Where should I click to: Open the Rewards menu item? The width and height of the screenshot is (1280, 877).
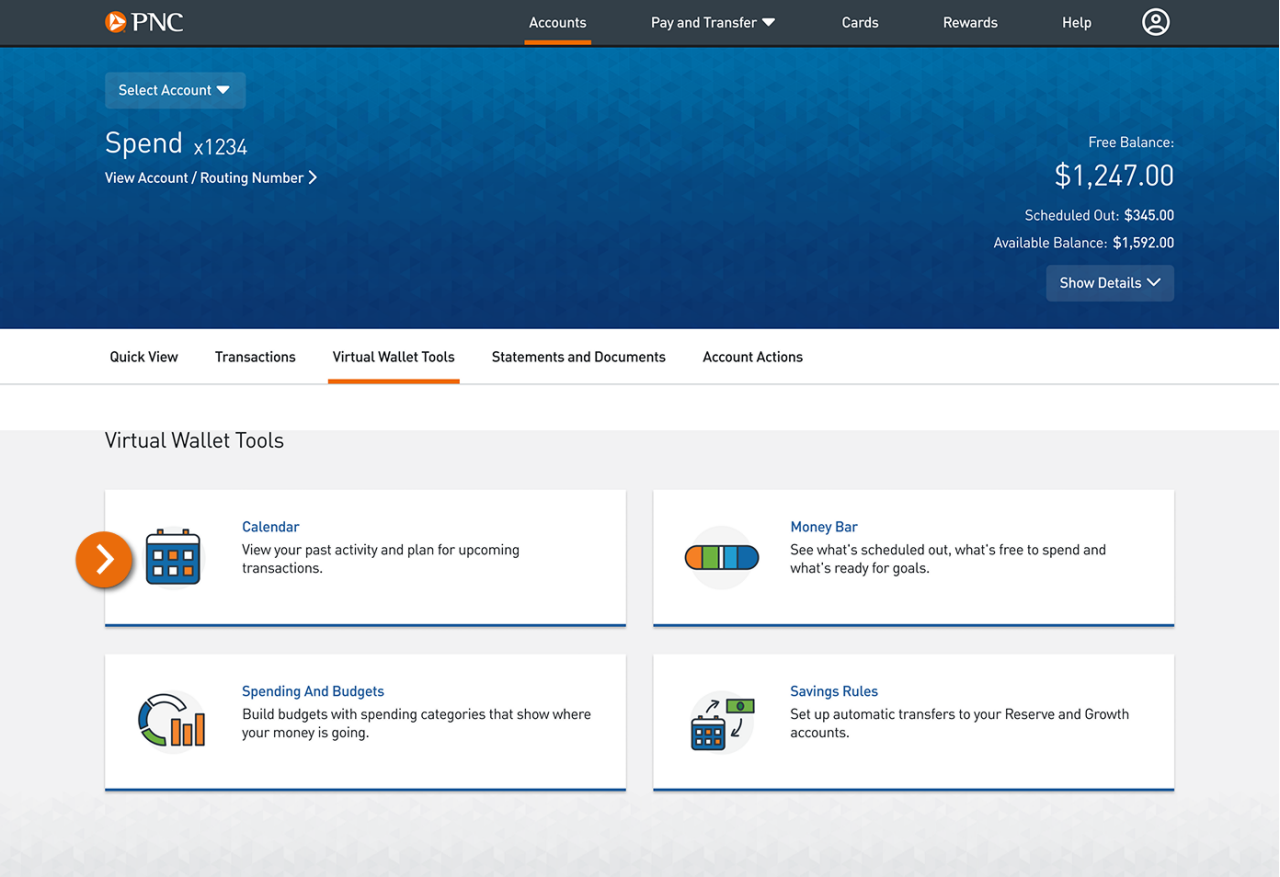[970, 22]
